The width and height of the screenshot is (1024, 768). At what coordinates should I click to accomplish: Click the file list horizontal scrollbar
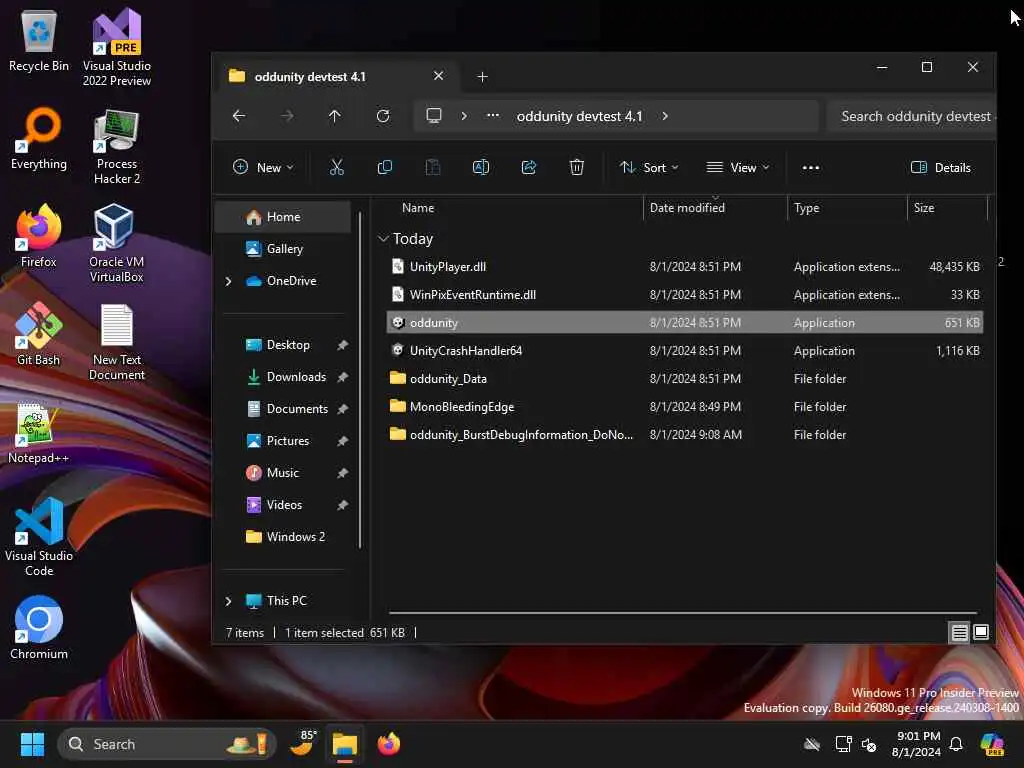click(x=682, y=613)
